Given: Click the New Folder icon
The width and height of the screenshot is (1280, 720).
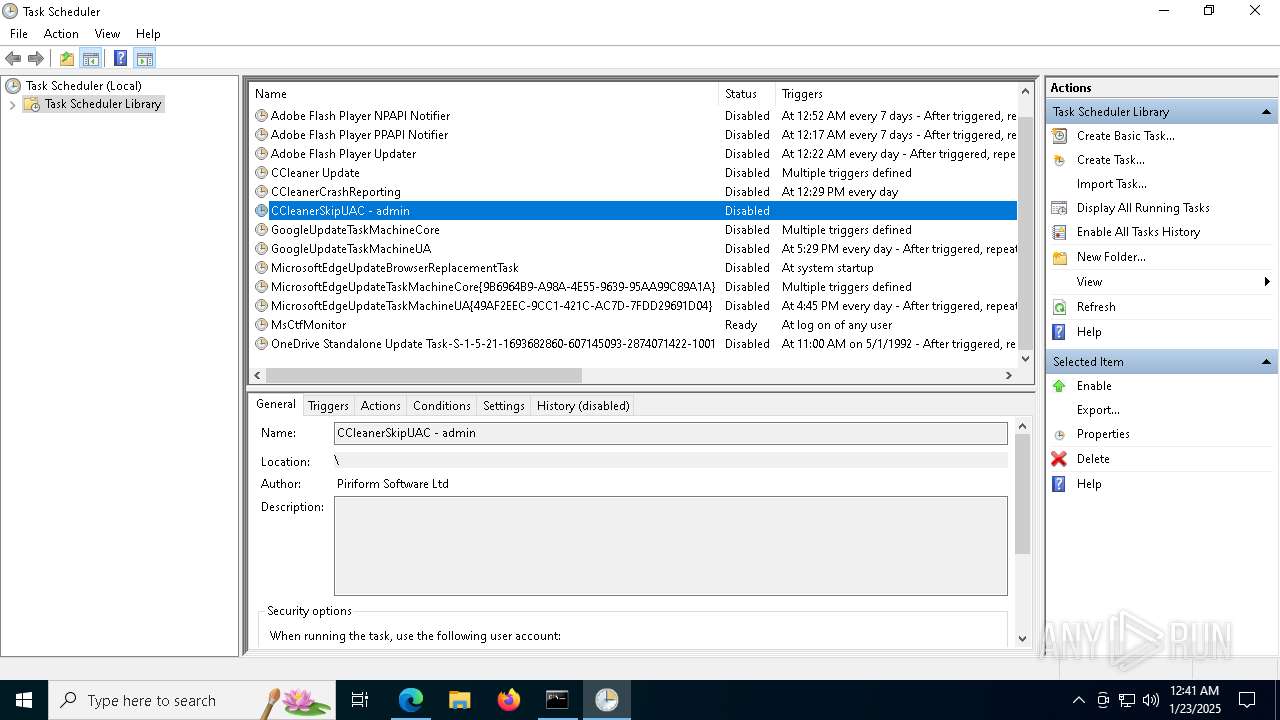Looking at the screenshot, I should tap(1060, 257).
